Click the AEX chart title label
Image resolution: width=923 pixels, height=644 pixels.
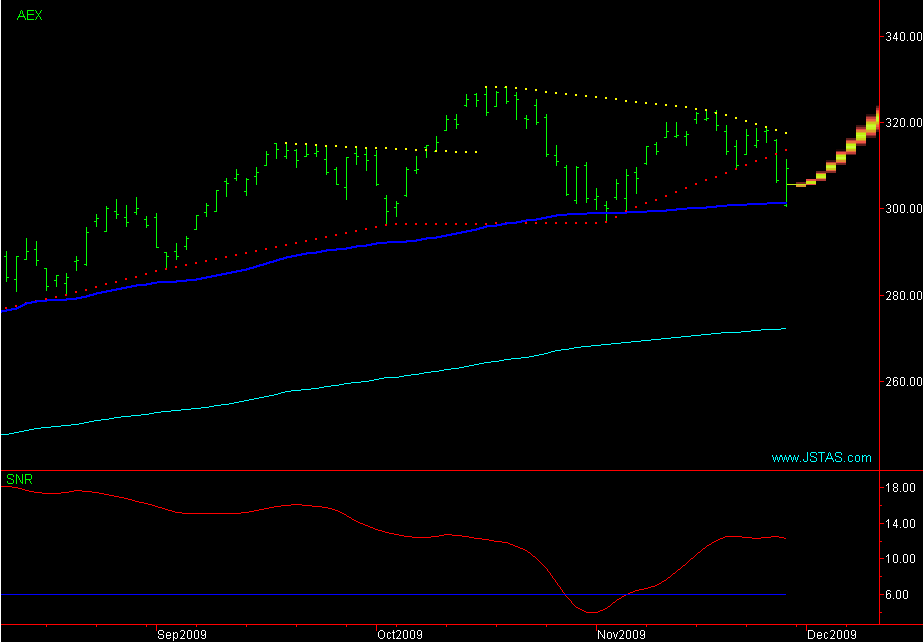[x=30, y=16]
